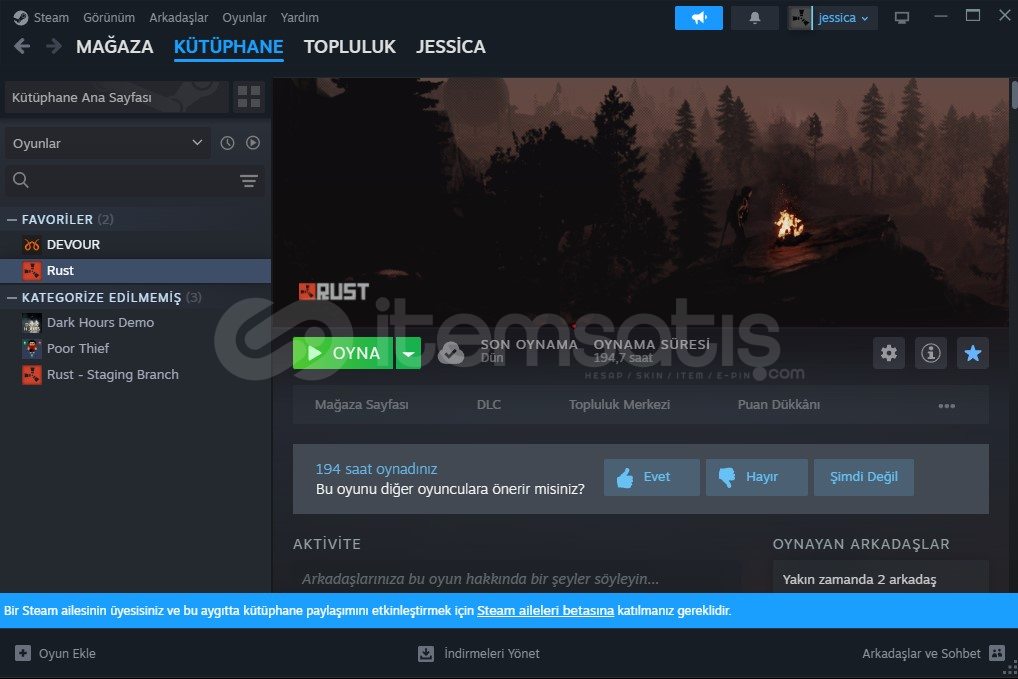Go forward with the right arrow
Image resolution: width=1018 pixels, height=679 pixels.
[54, 46]
